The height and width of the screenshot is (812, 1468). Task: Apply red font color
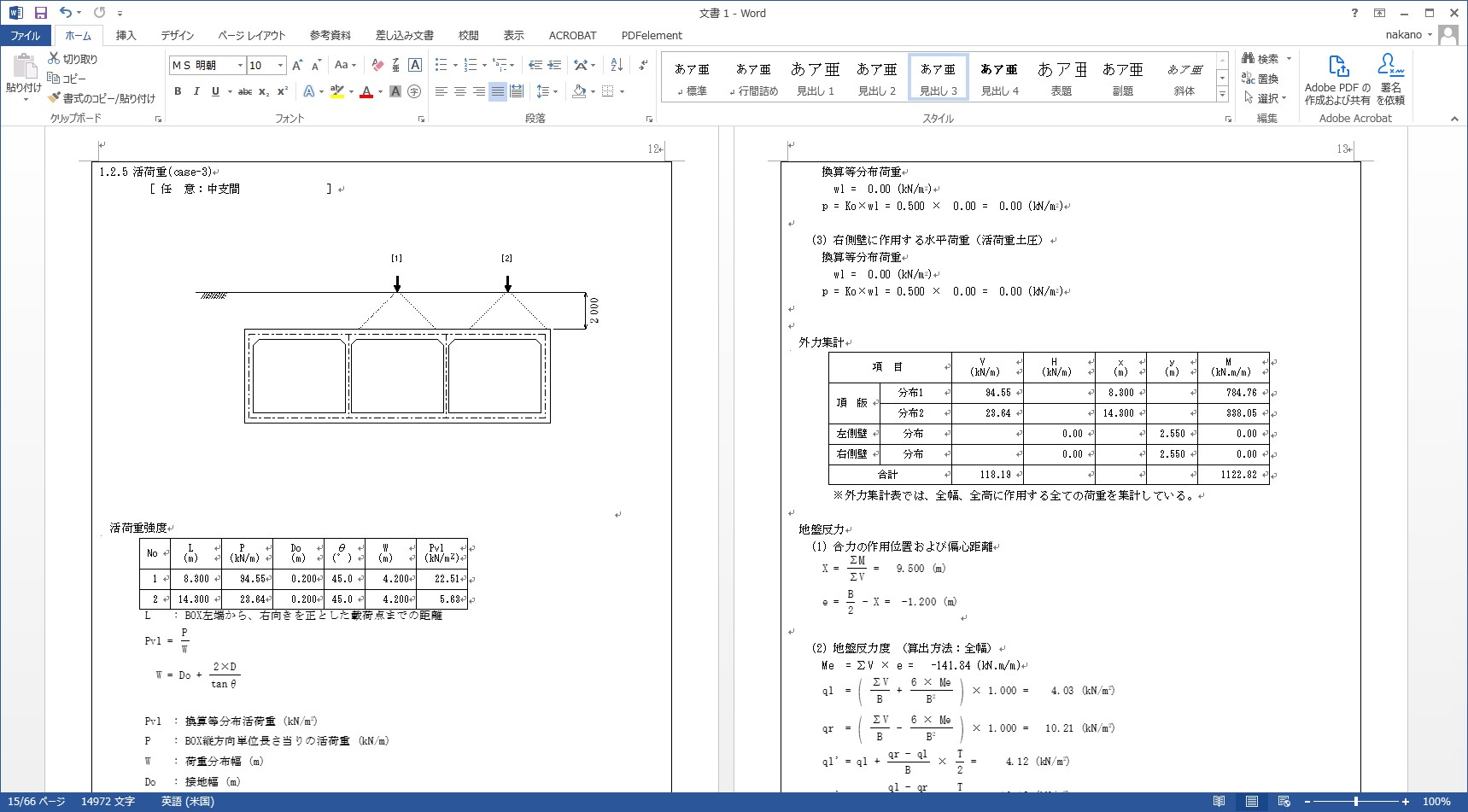[x=366, y=91]
